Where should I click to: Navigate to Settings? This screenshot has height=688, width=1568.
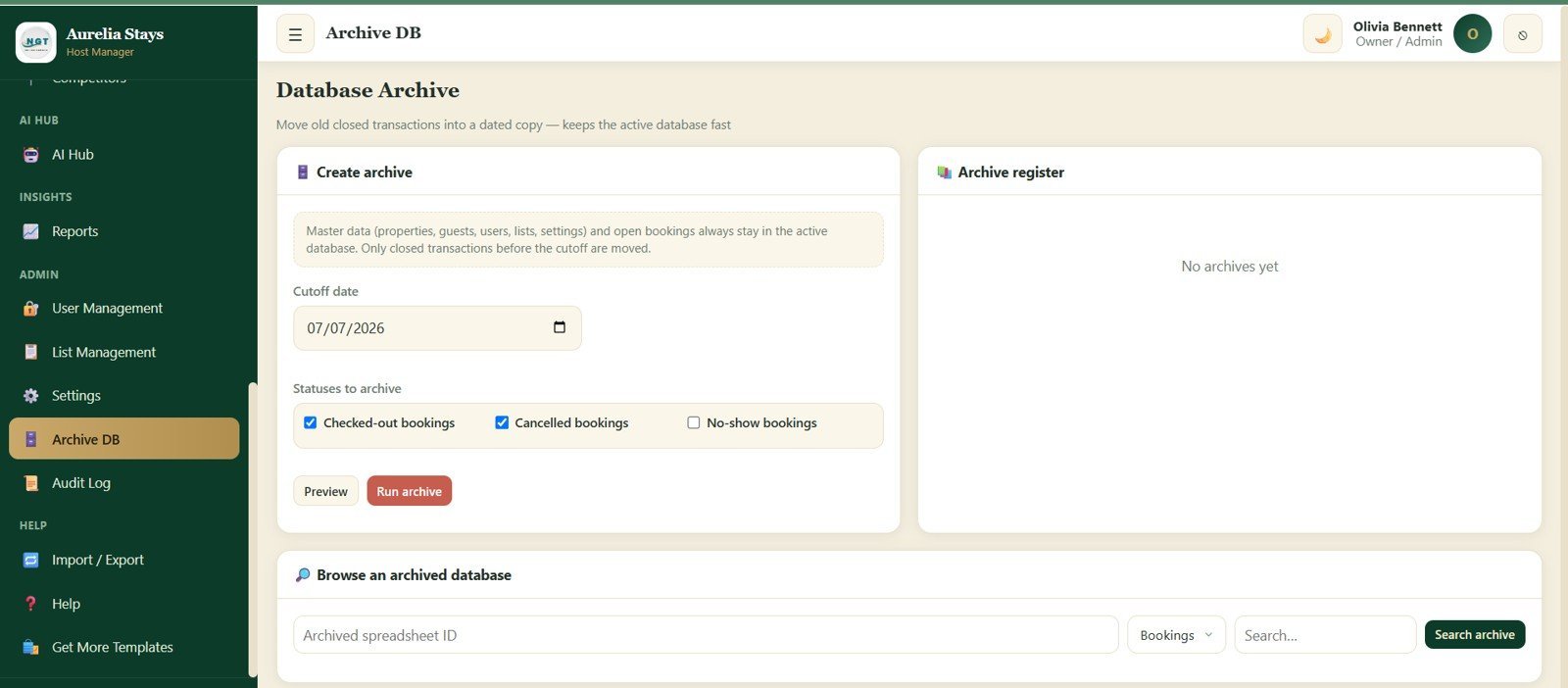[123, 396]
